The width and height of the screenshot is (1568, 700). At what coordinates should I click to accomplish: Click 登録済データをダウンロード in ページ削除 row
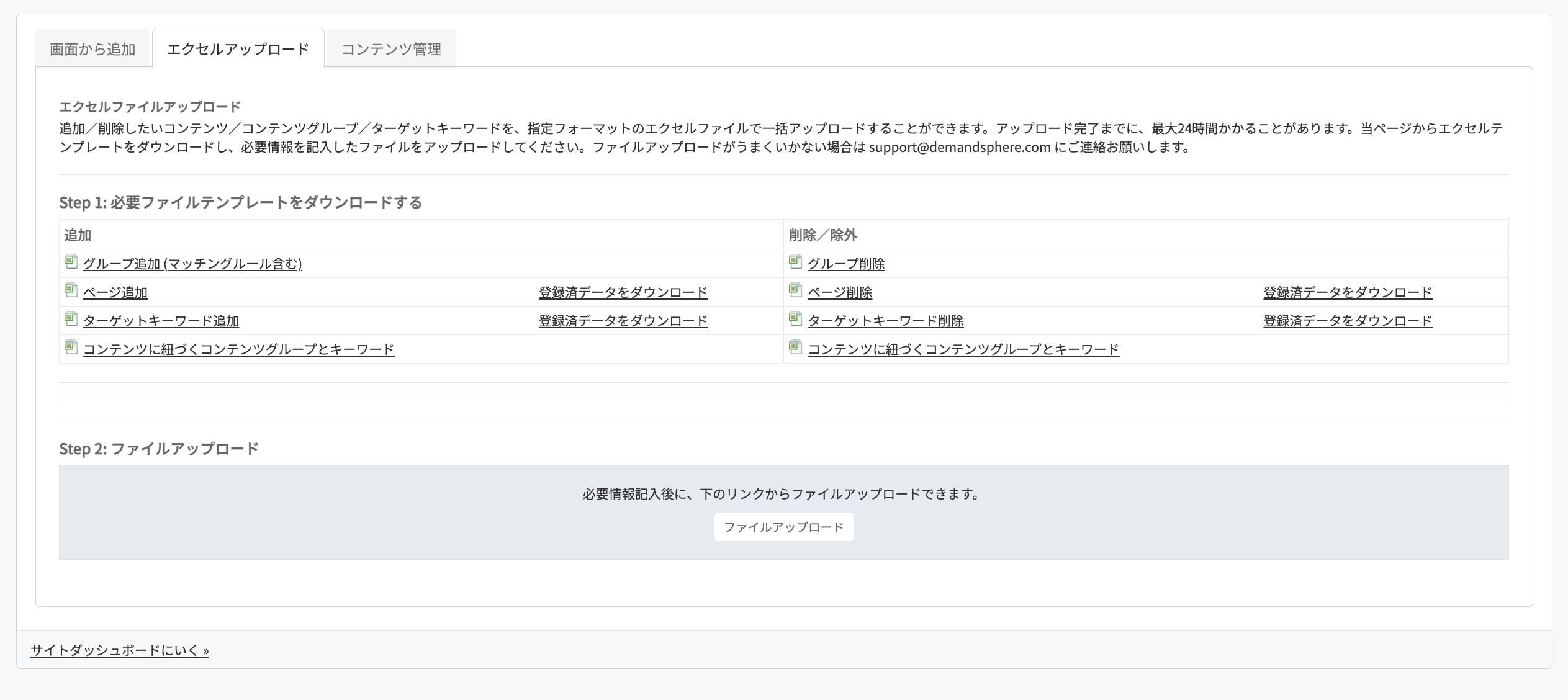pyautogui.click(x=1348, y=292)
